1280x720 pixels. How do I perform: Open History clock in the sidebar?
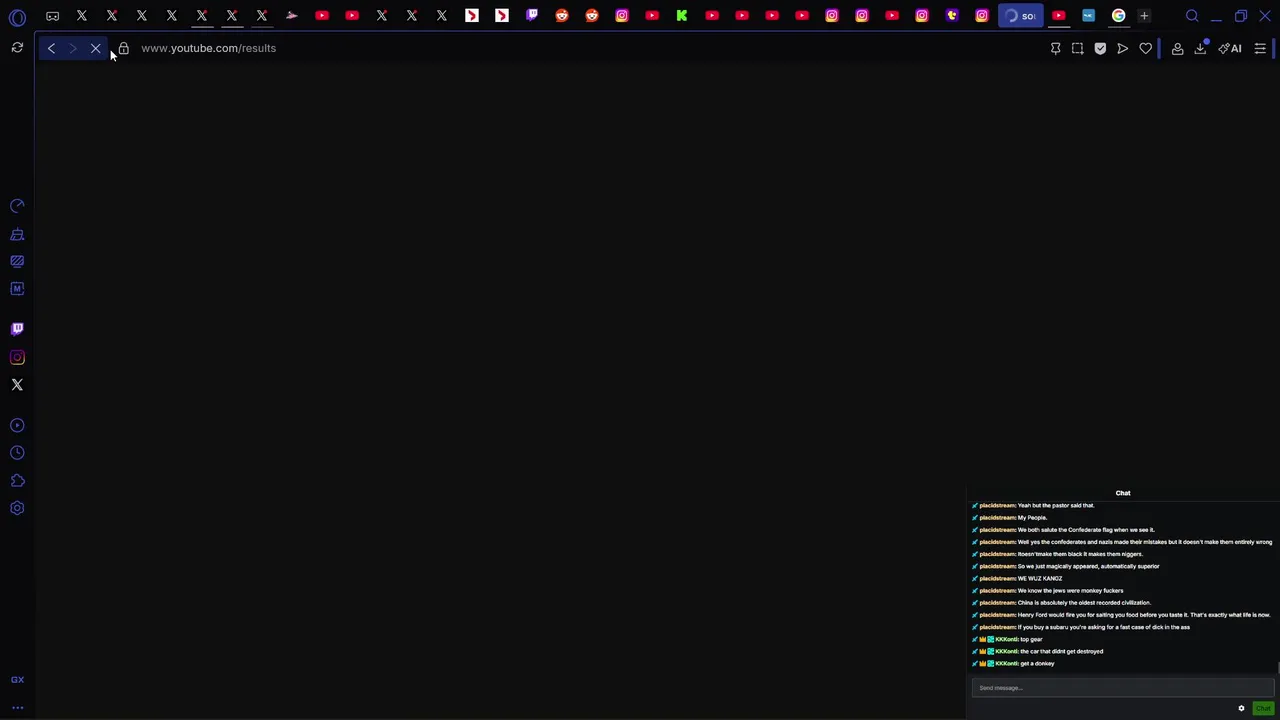click(17, 453)
